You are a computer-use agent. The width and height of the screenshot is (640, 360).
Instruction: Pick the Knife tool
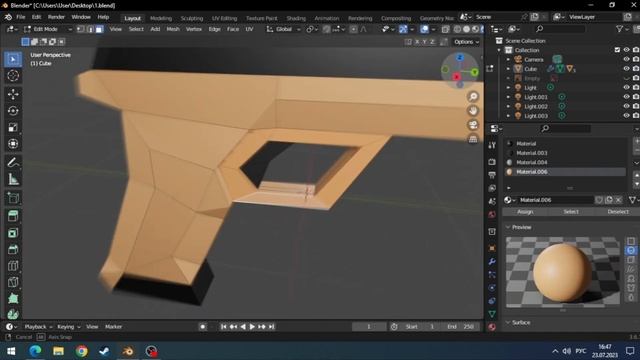coord(13,282)
